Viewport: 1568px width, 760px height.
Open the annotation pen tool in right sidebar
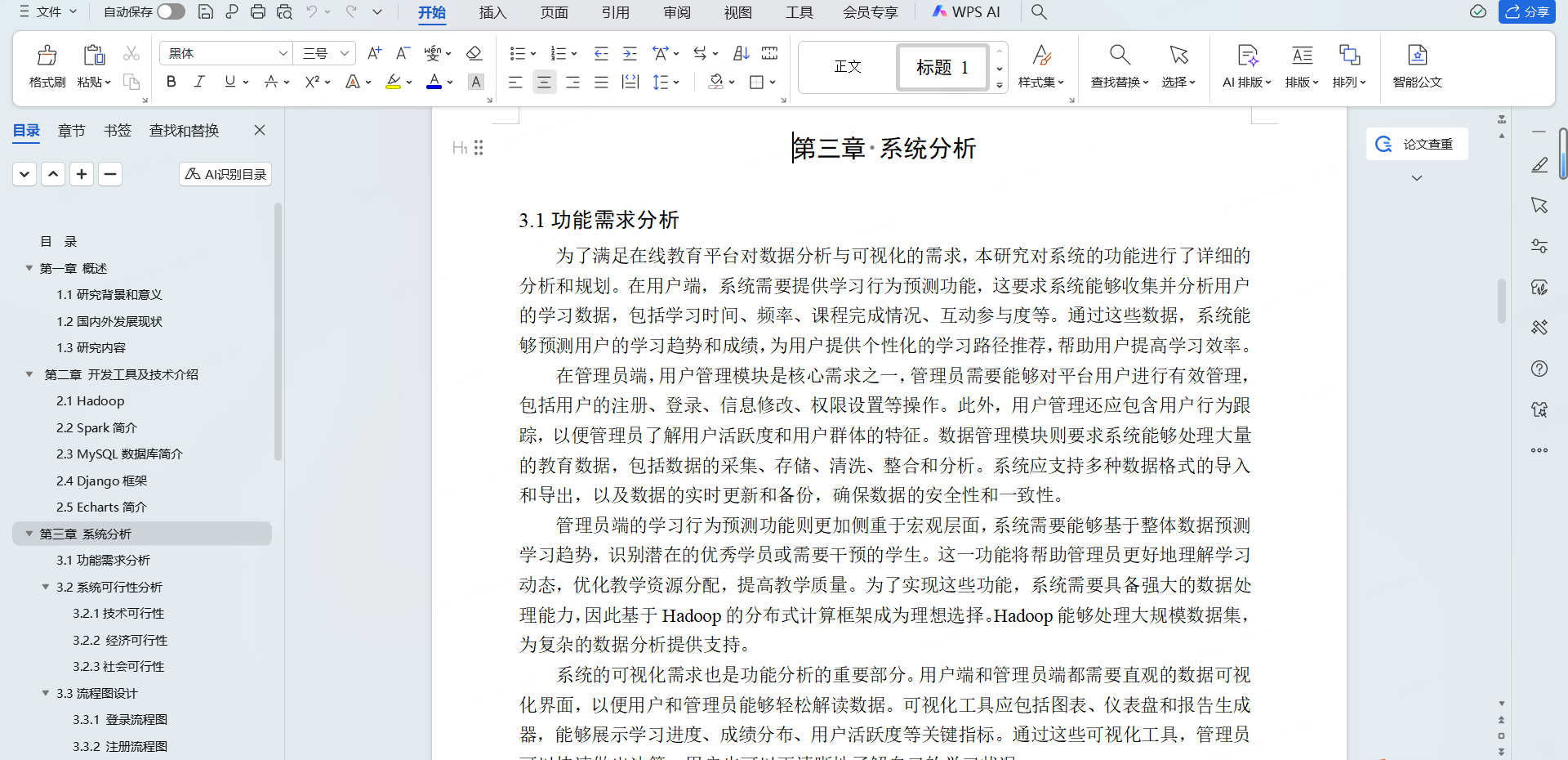(x=1539, y=165)
